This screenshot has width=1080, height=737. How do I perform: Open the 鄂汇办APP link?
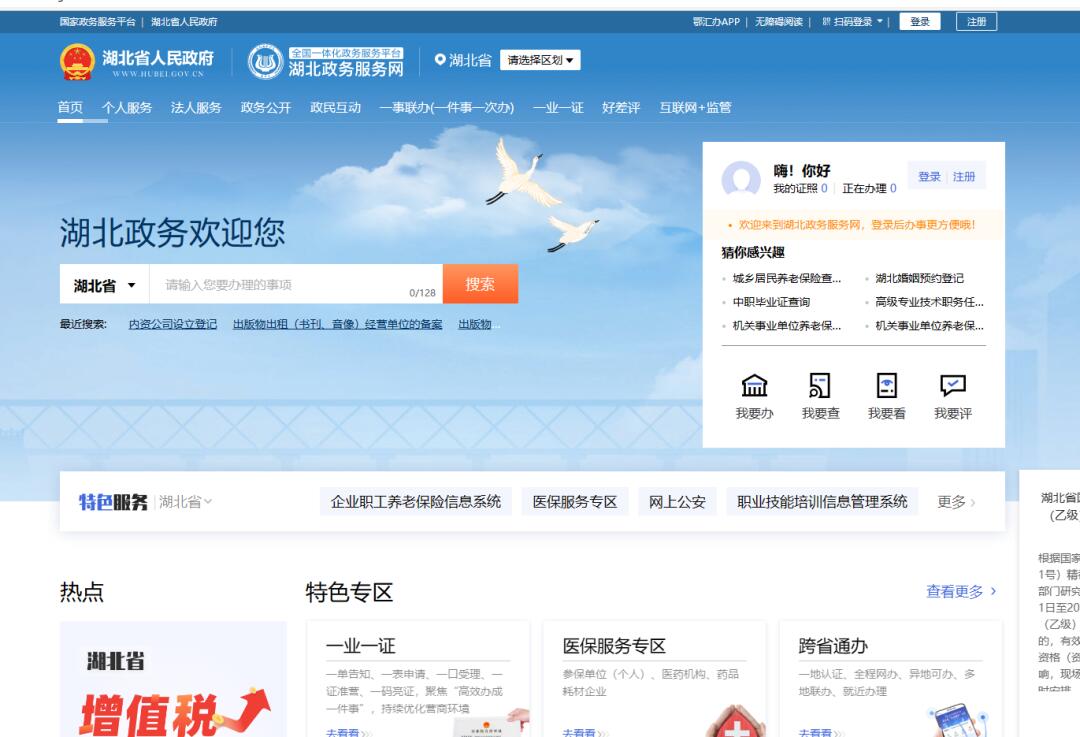[x=716, y=22]
